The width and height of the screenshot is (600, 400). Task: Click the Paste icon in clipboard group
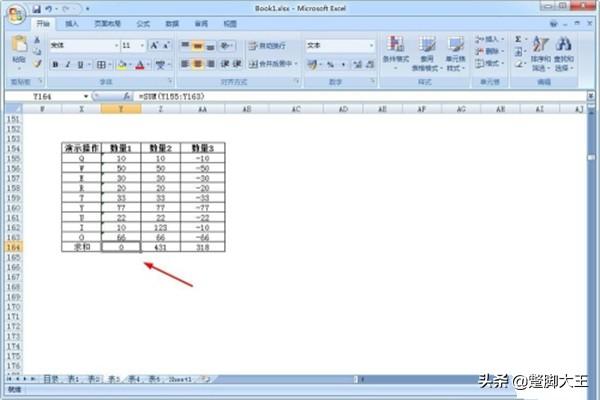pyautogui.click(x=19, y=50)
